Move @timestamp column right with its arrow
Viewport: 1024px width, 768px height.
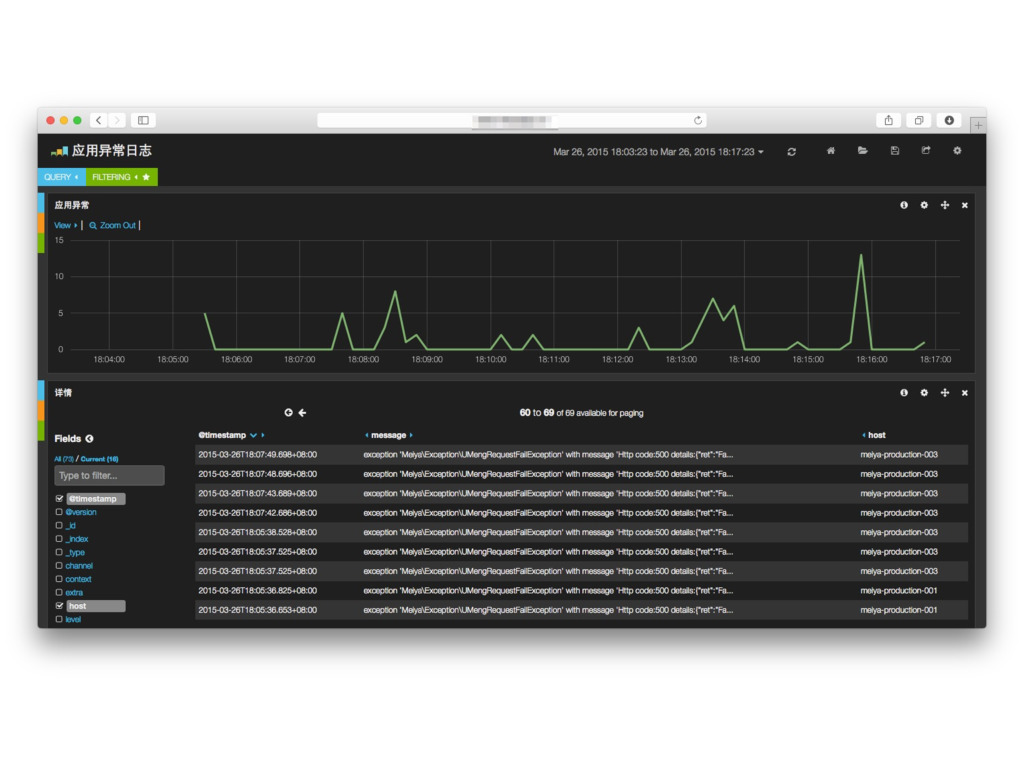[263, 435]
